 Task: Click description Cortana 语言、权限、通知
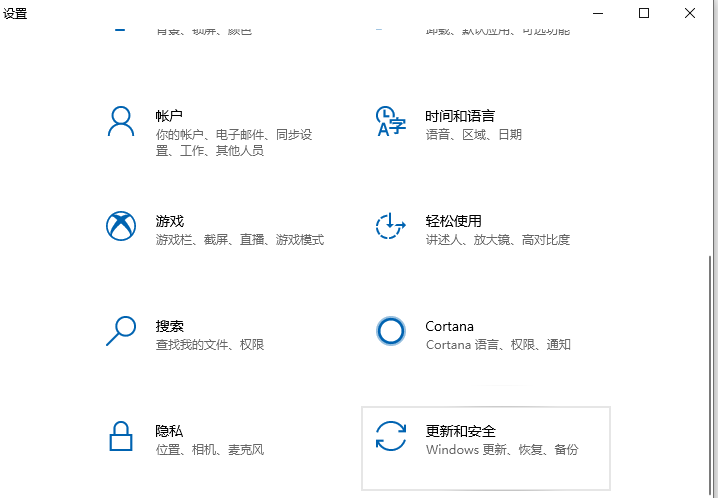click(498, 344)
